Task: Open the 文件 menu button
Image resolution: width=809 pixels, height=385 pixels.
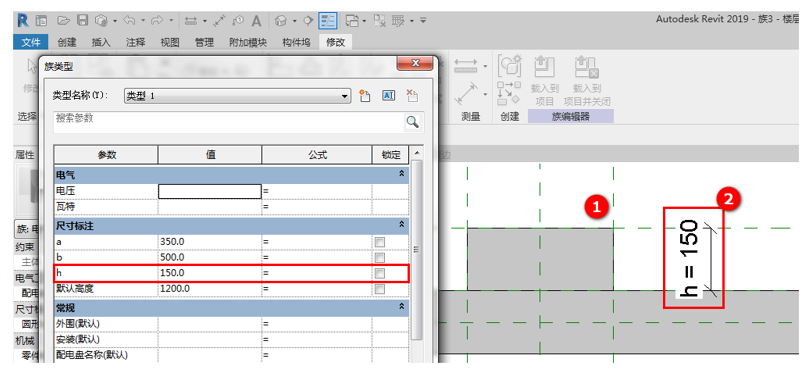Action: pyautogui.click(x=30, y=42)
